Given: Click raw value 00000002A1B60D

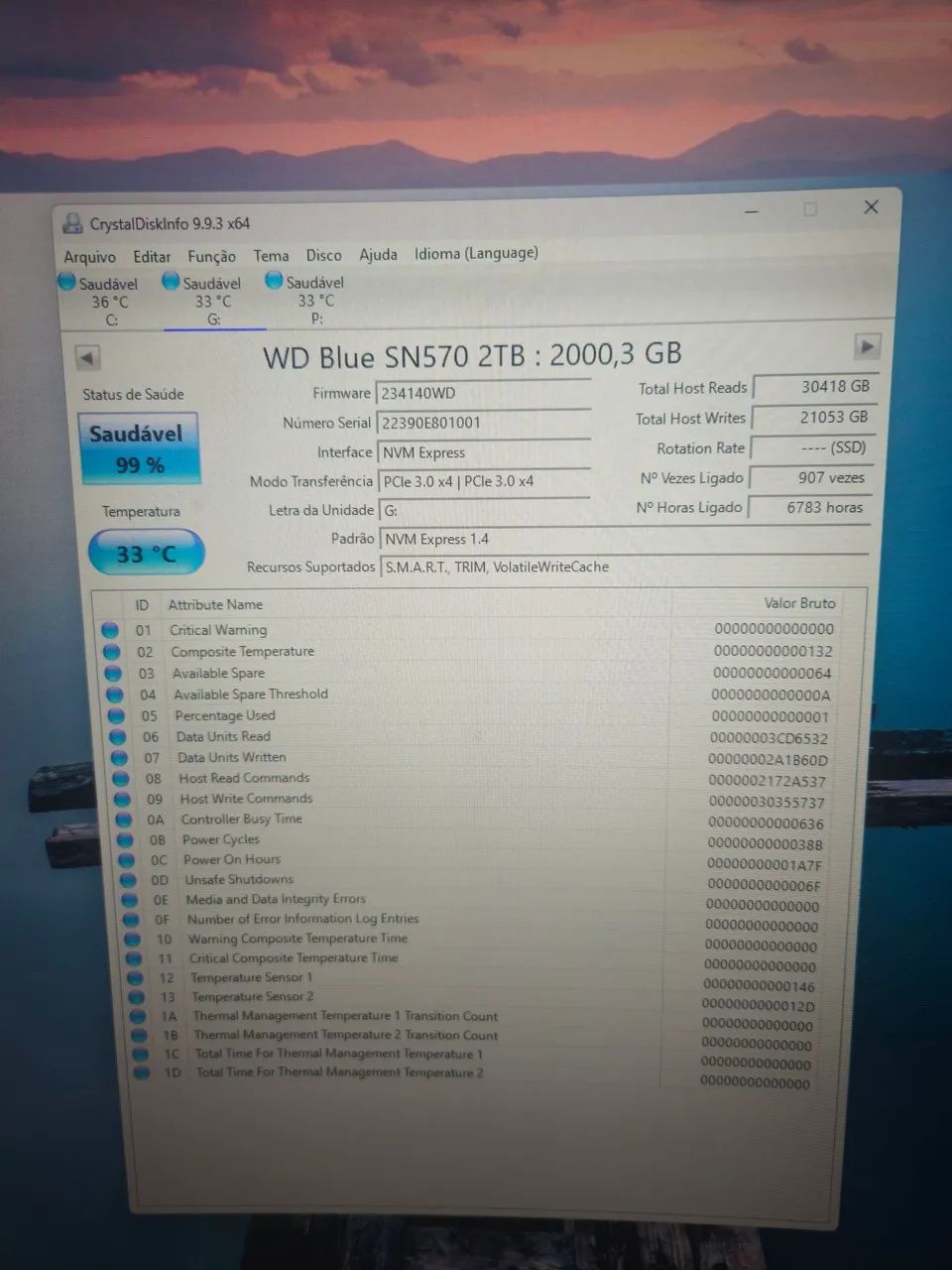Looking at the screenshot, I should (768, 760).
